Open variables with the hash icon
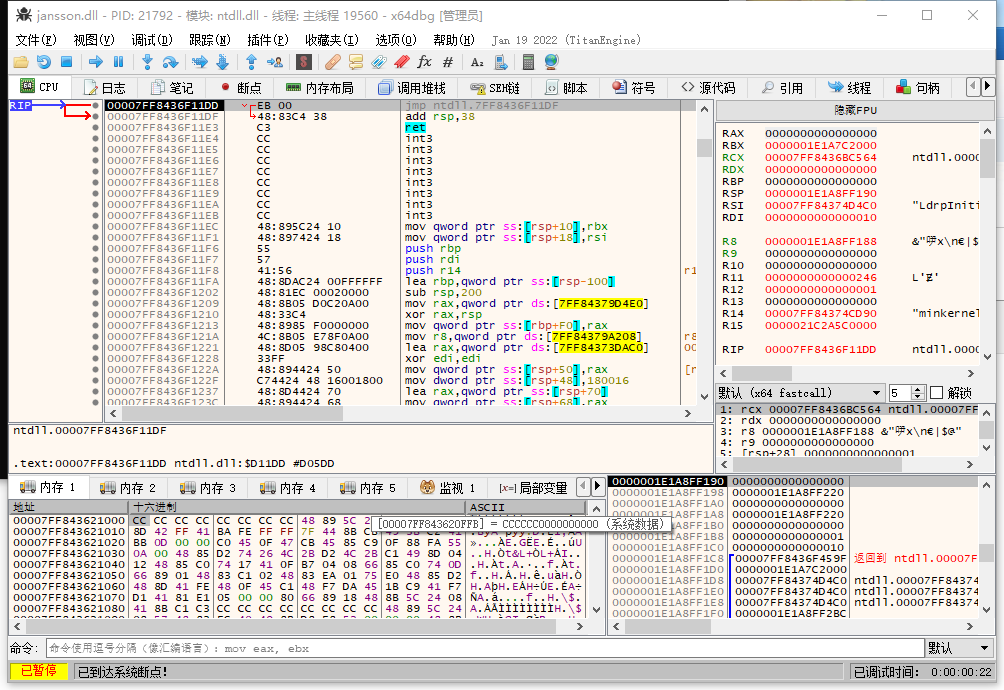The width and height of the screenshot is (1004, 690). click(x=448, y=62)
